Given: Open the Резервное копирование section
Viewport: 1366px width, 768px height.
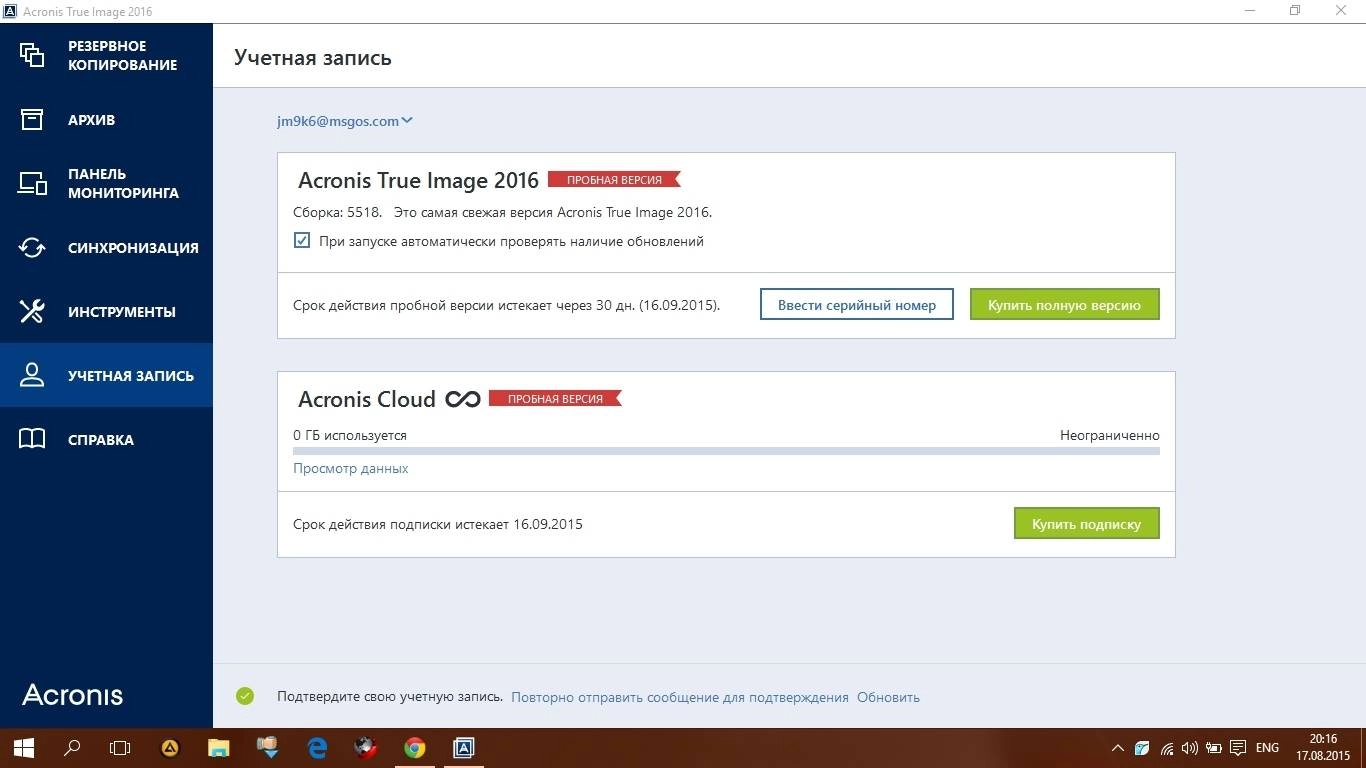Looking at the screenshot, I should click(106, 55).
